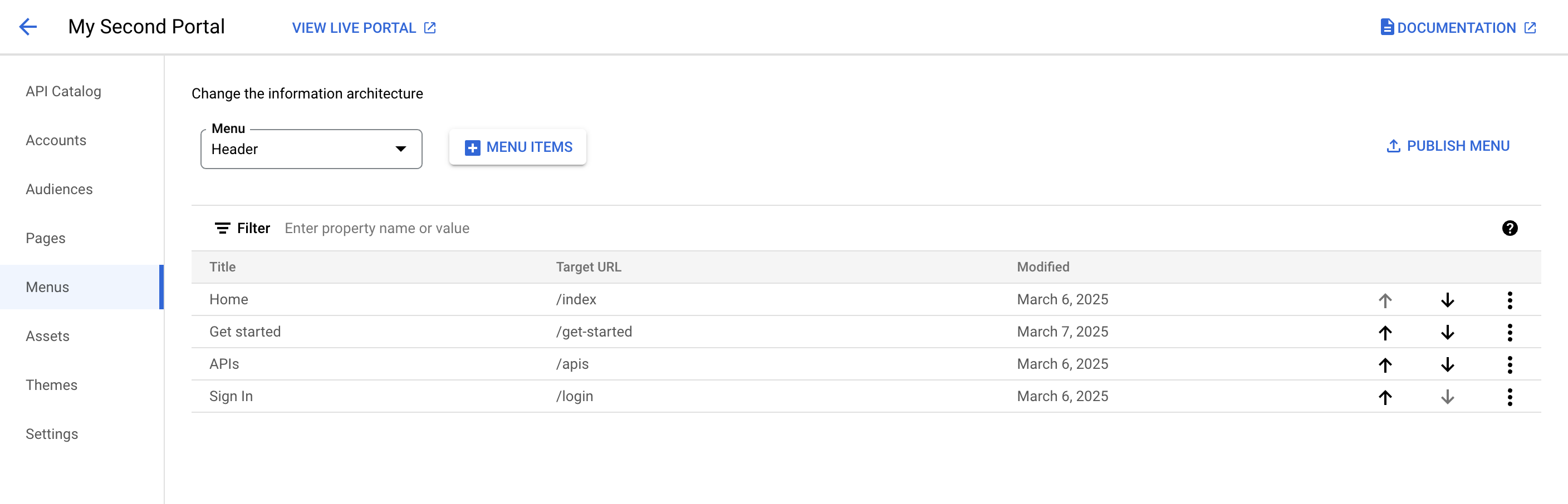Open VIEW LIVE PORTAL link
This screenshot has width=1568, height=504.
pos(364,28)
